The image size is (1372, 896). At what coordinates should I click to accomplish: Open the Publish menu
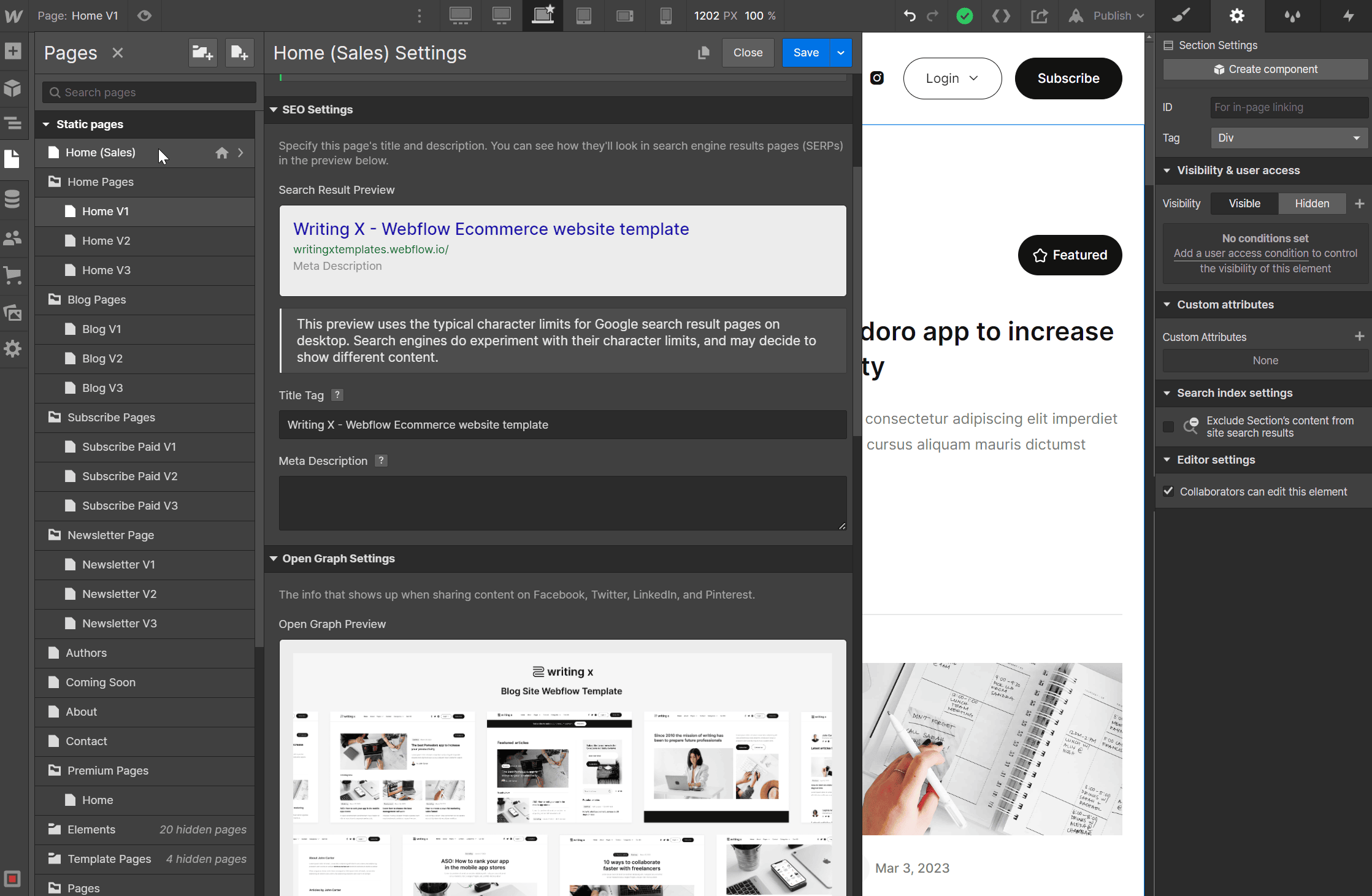[1116, 16]
